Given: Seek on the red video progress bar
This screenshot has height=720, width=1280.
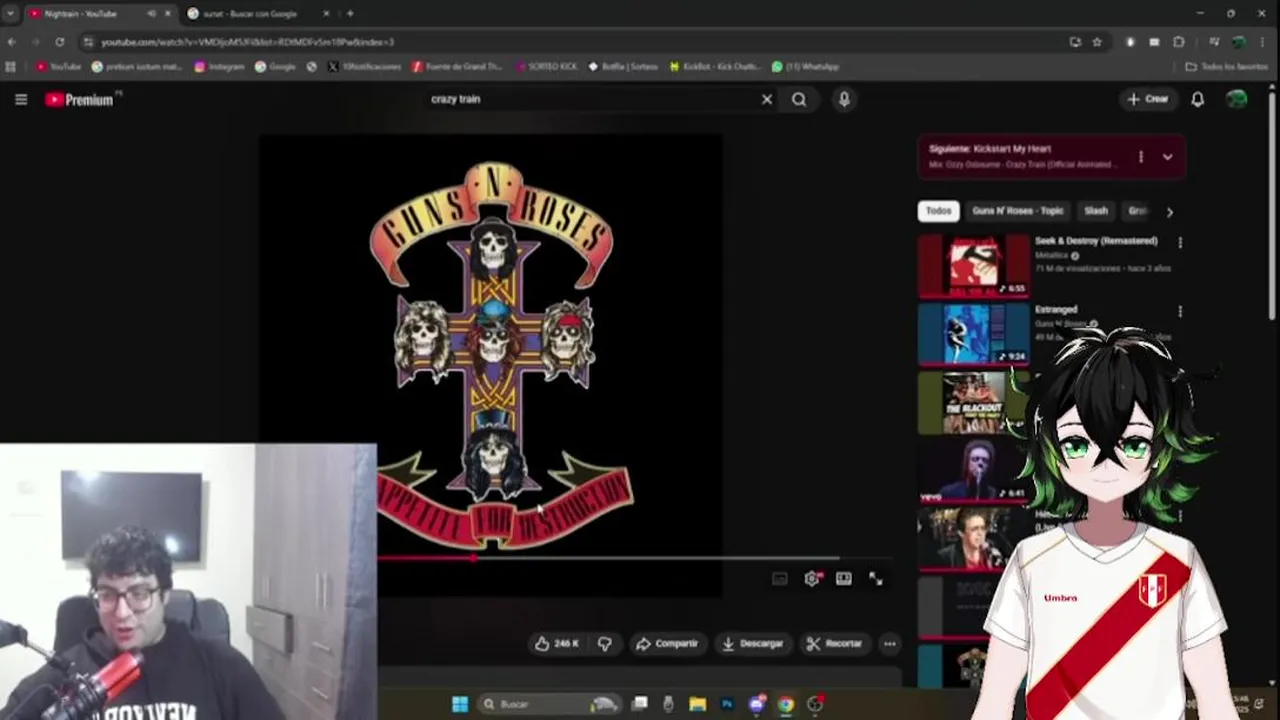Looking at the screenshot, I should tap(634, 558).
